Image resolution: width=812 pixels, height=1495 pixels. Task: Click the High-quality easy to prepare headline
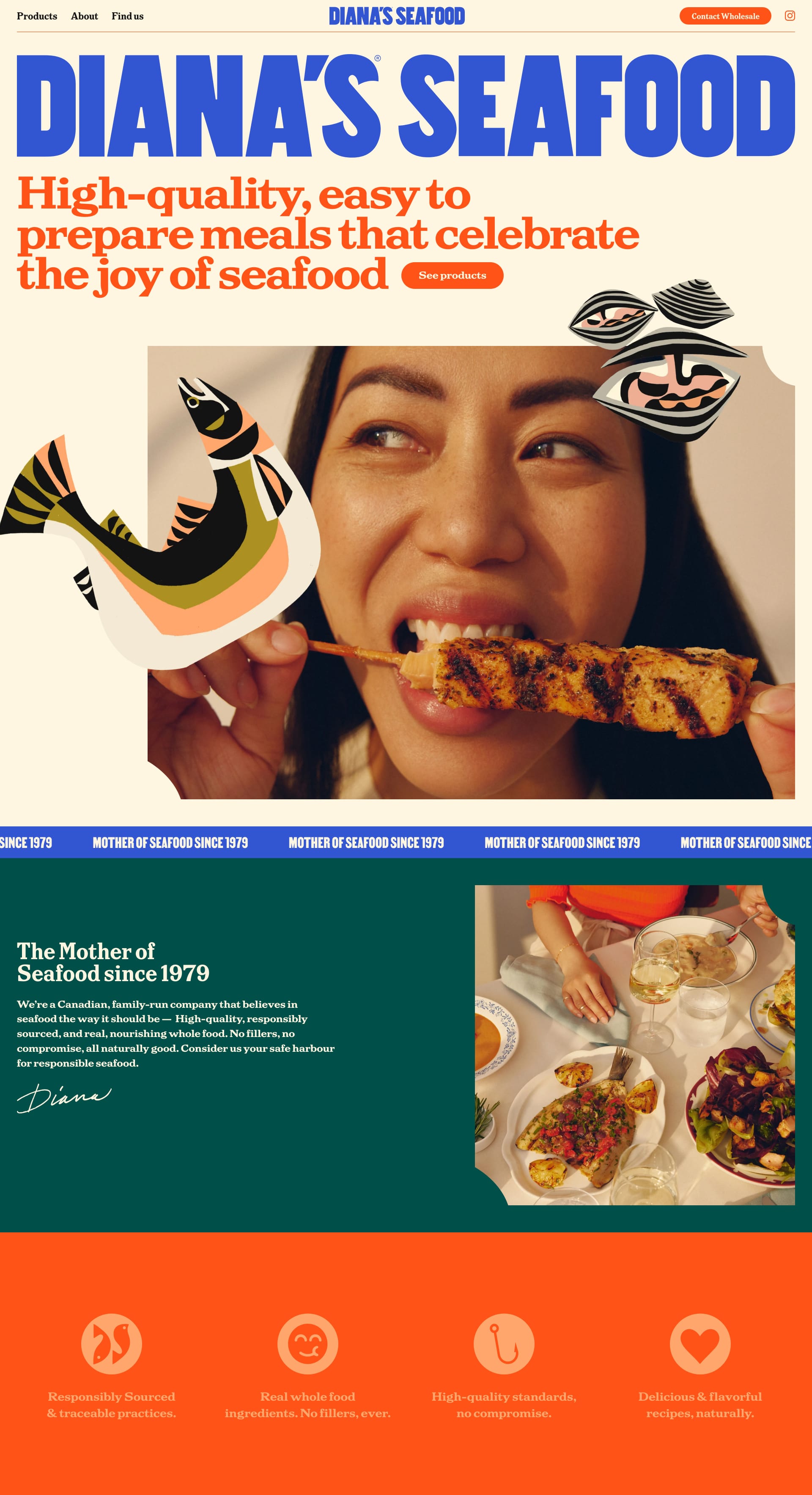coord(328,234)
